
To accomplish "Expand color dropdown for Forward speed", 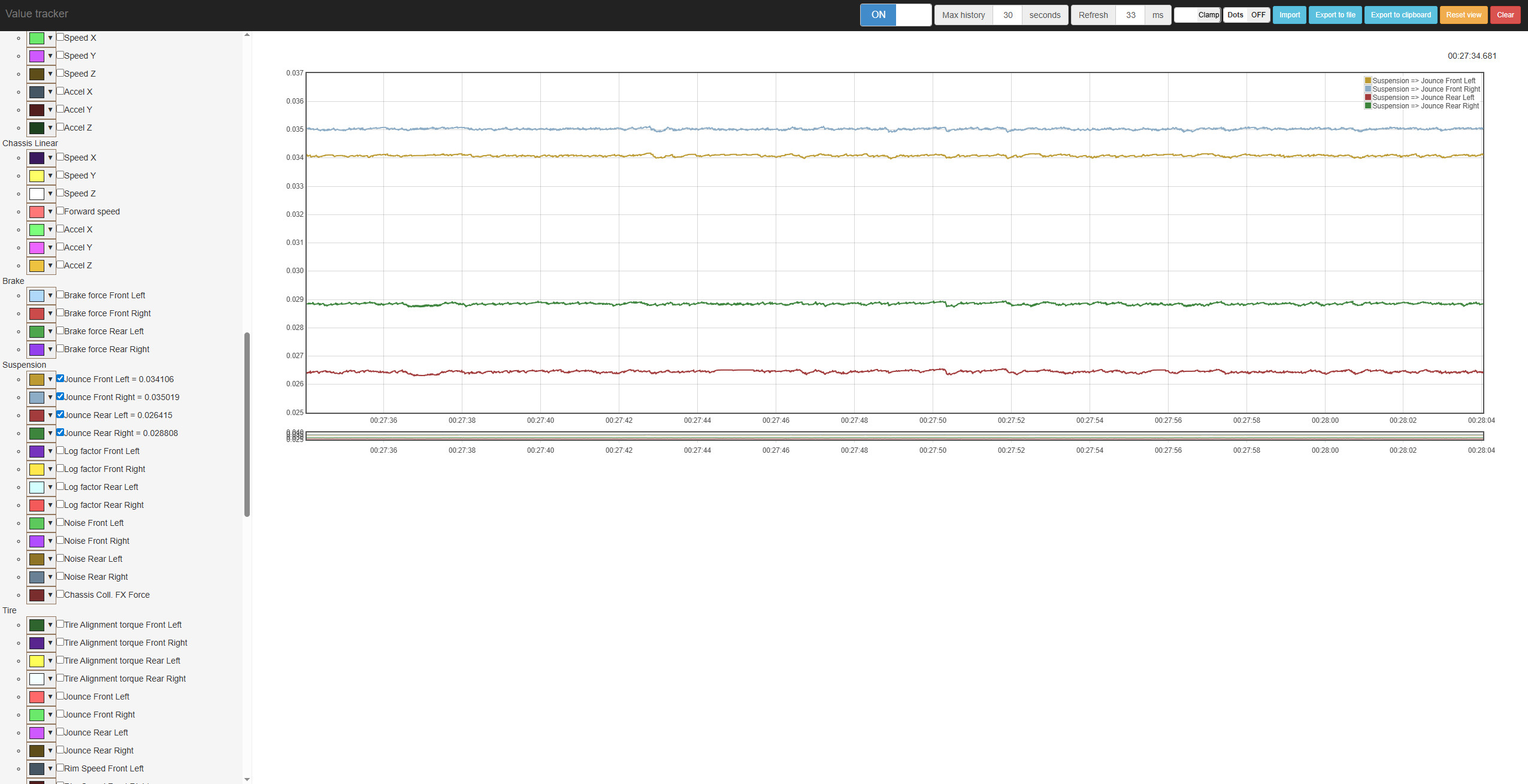I will tap(50, 211).
